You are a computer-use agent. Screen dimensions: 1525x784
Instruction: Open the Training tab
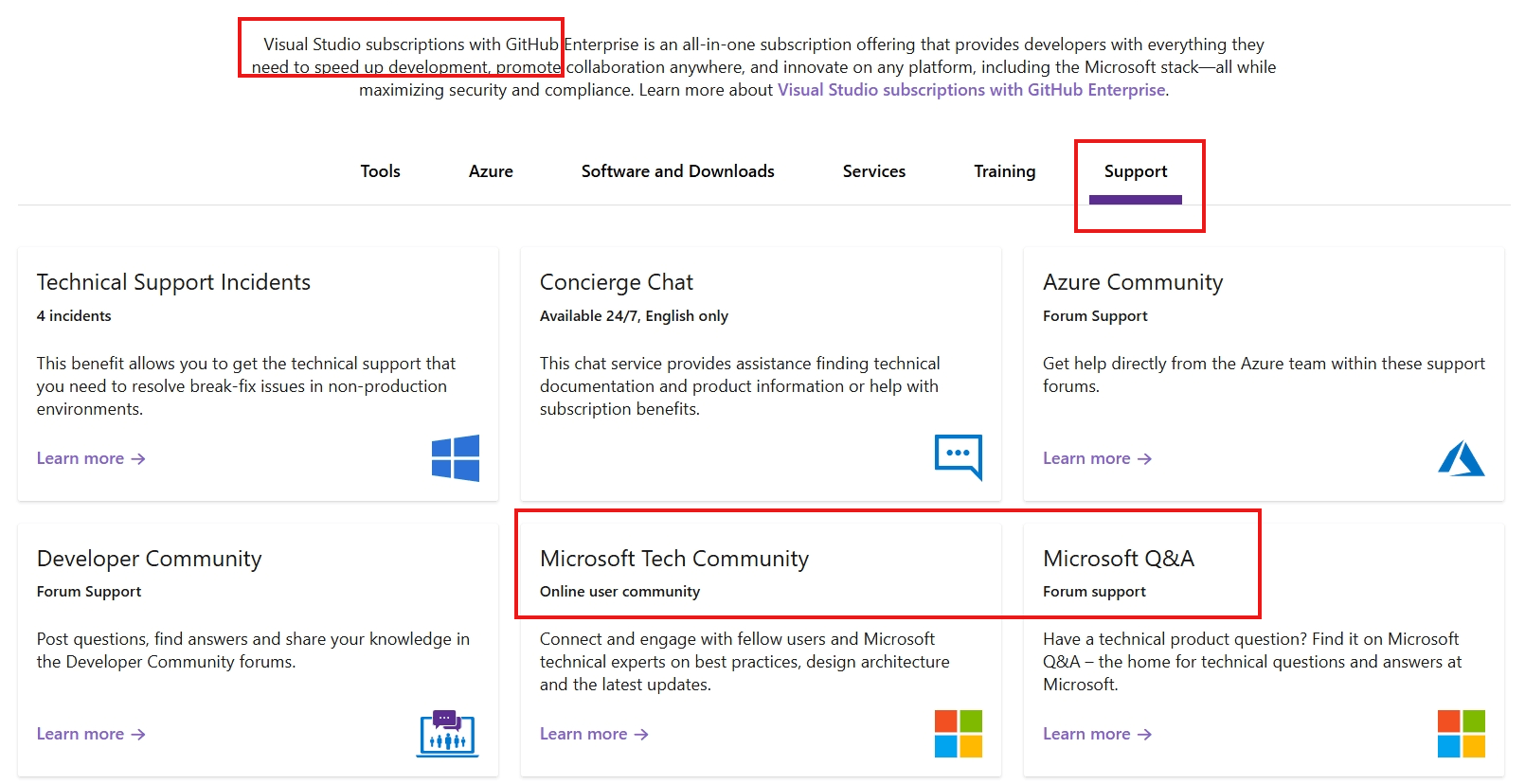tap(1005, 171)
